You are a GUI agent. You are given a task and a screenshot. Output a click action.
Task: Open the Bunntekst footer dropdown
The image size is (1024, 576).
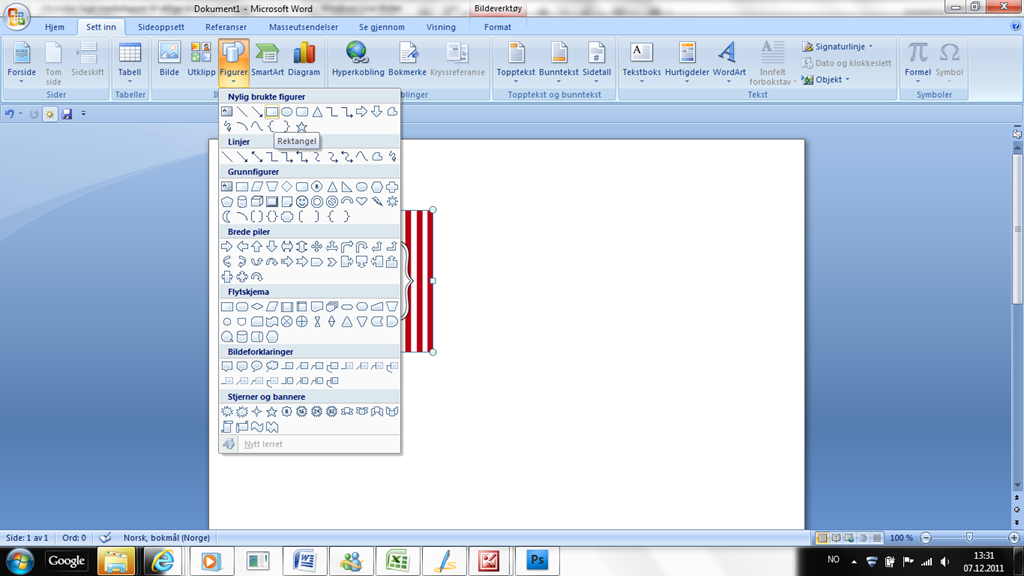[558, 62]
